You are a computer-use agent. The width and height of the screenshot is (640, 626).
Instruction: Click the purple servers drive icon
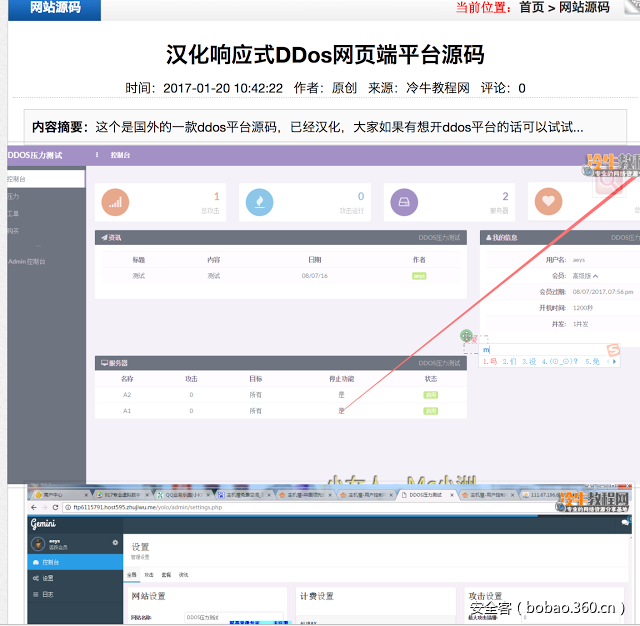[404, 202]
